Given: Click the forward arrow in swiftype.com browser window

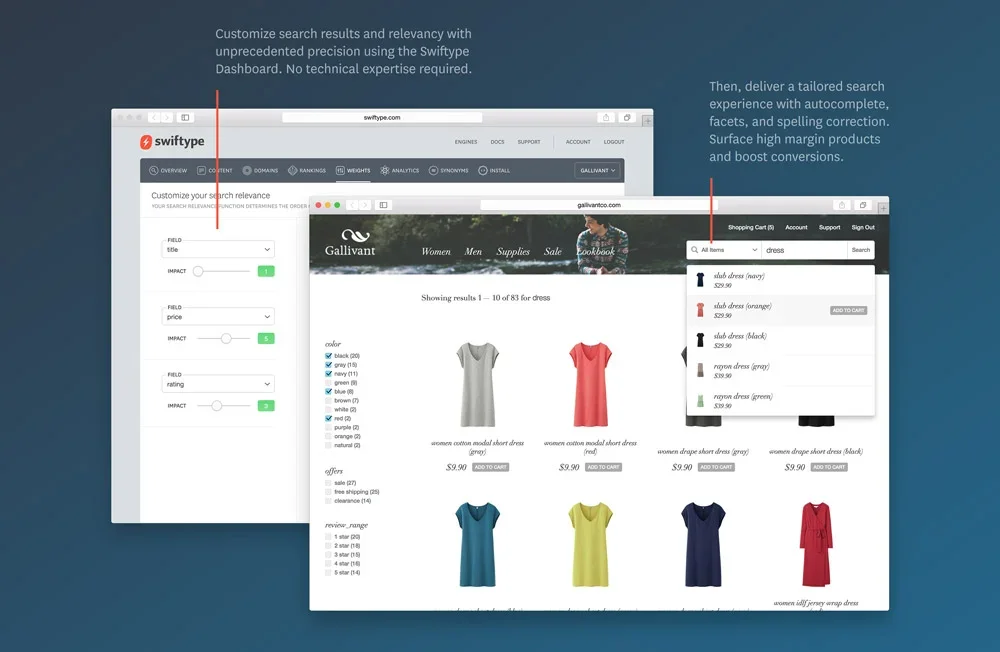Looking at the screenshot, I should [166, 117].
